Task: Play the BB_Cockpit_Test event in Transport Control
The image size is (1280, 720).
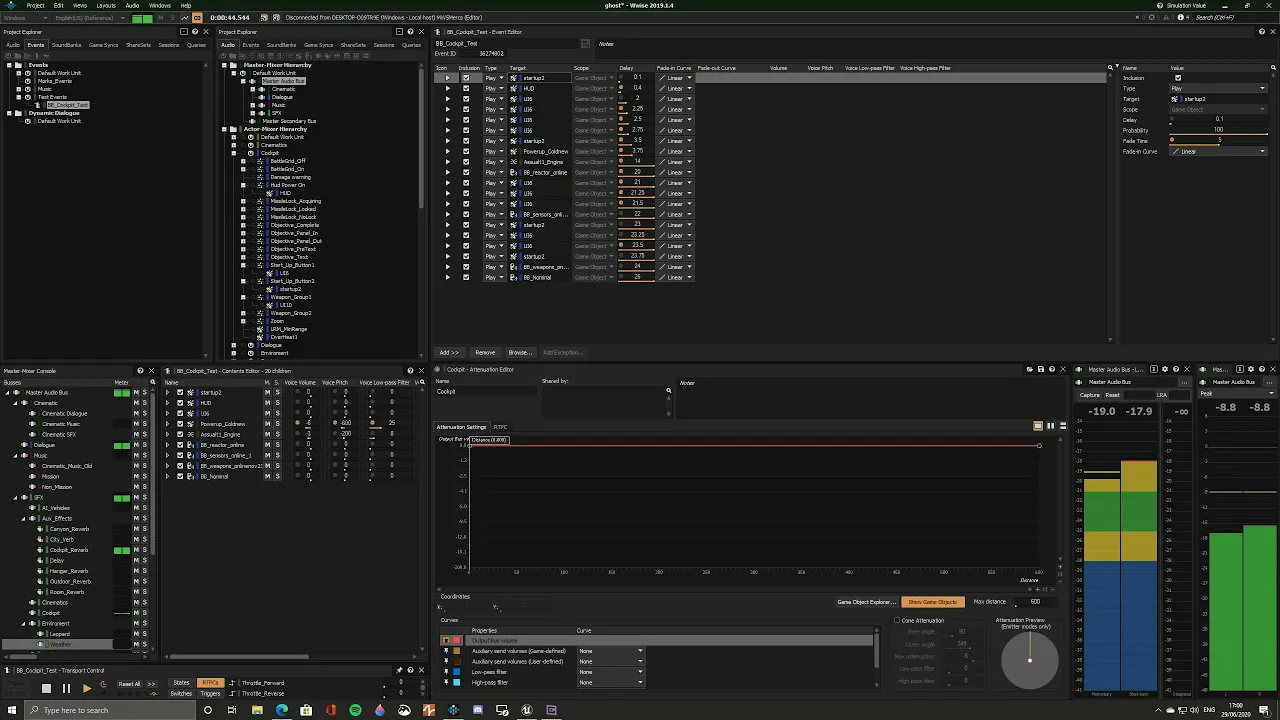Action: [86, 688]
